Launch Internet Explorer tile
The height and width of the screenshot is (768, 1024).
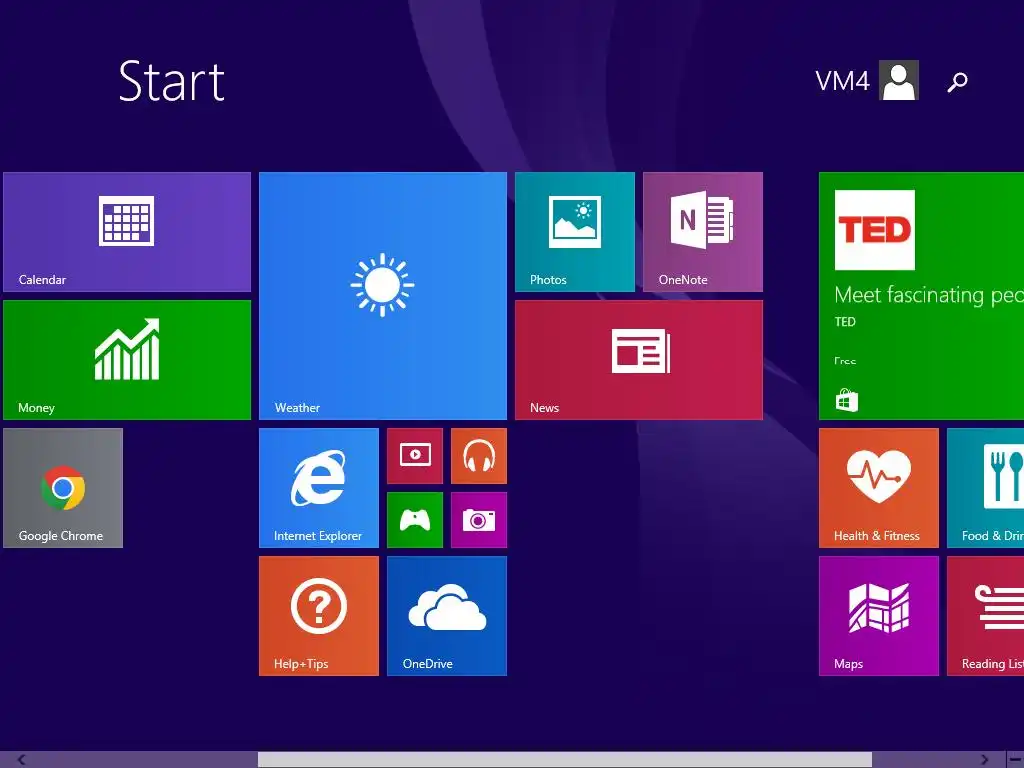pyautogui.click(x=319, y=488)
